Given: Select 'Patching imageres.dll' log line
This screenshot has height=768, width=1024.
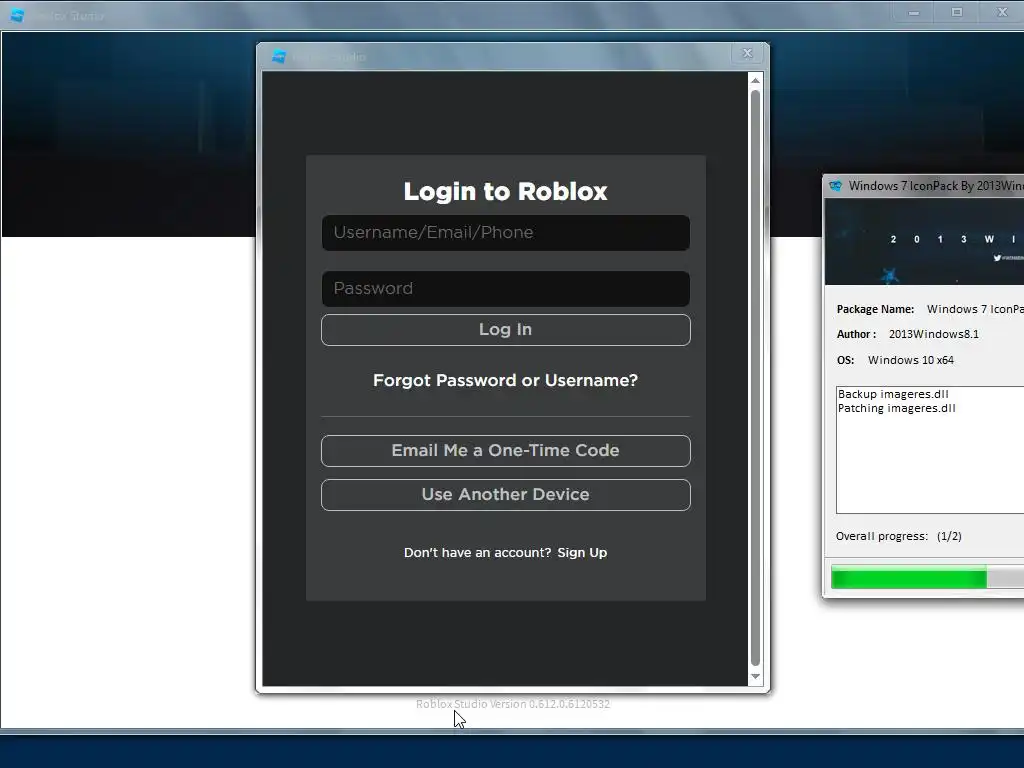Looking at the screenshot, I should [896, 408].
